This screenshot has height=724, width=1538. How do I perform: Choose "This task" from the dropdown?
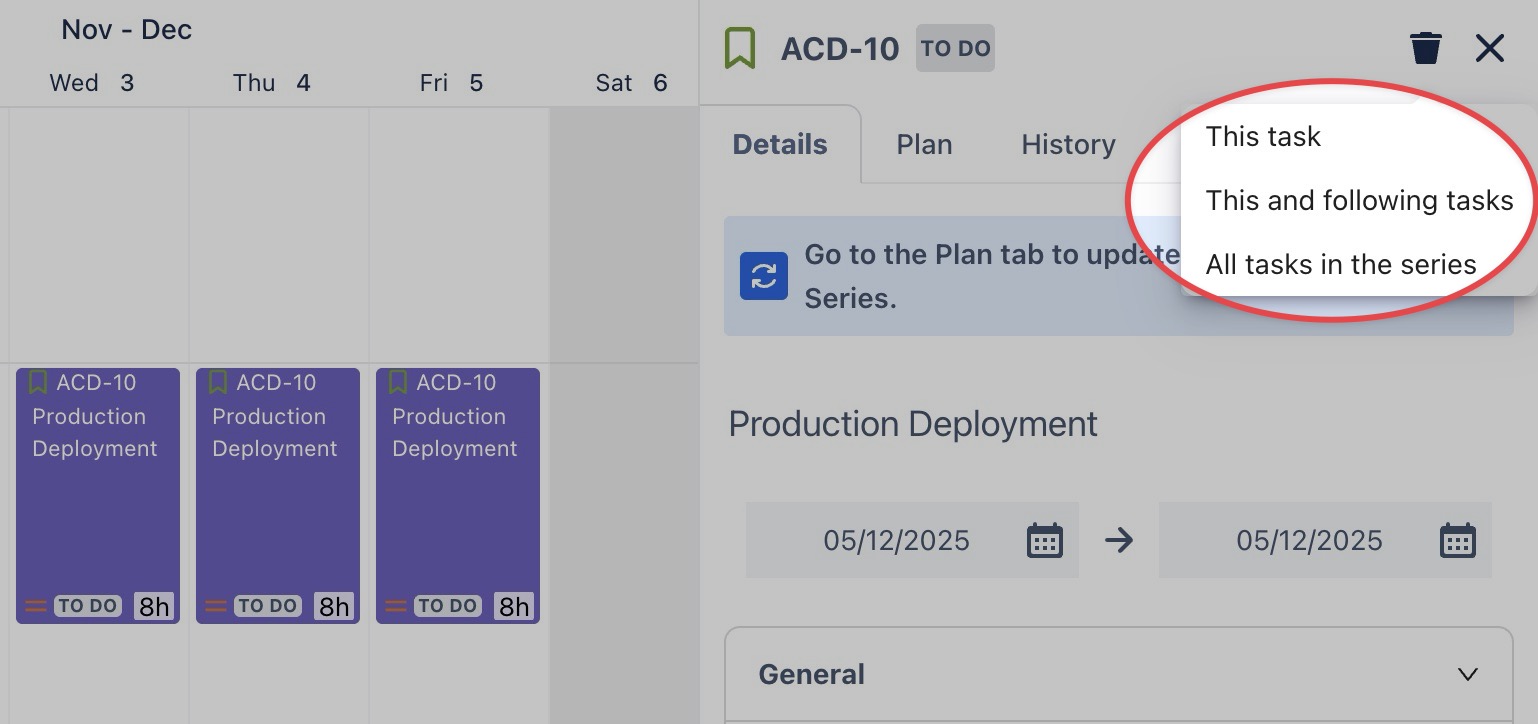[x=1263, y=137]
